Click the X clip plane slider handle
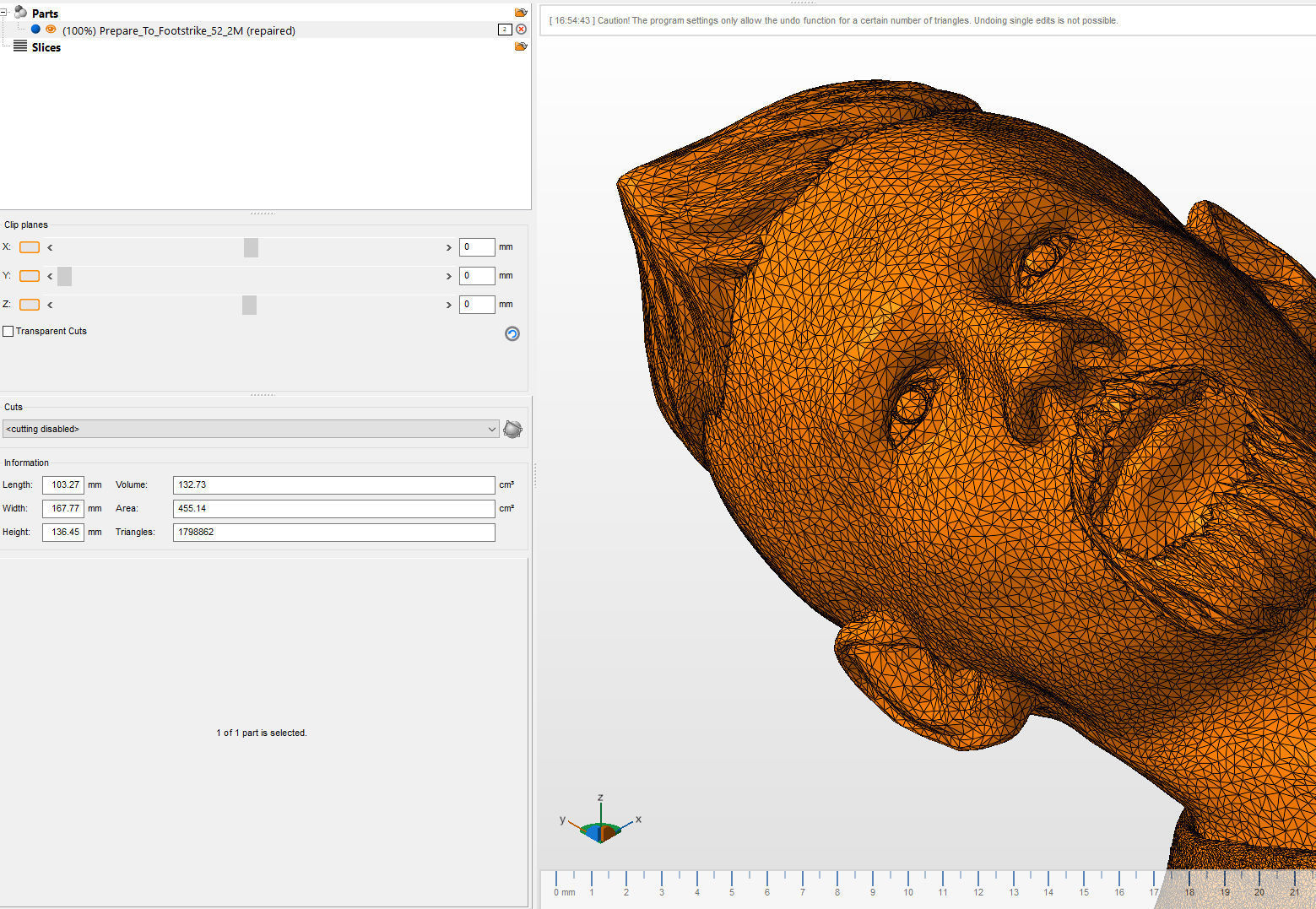 251,247
